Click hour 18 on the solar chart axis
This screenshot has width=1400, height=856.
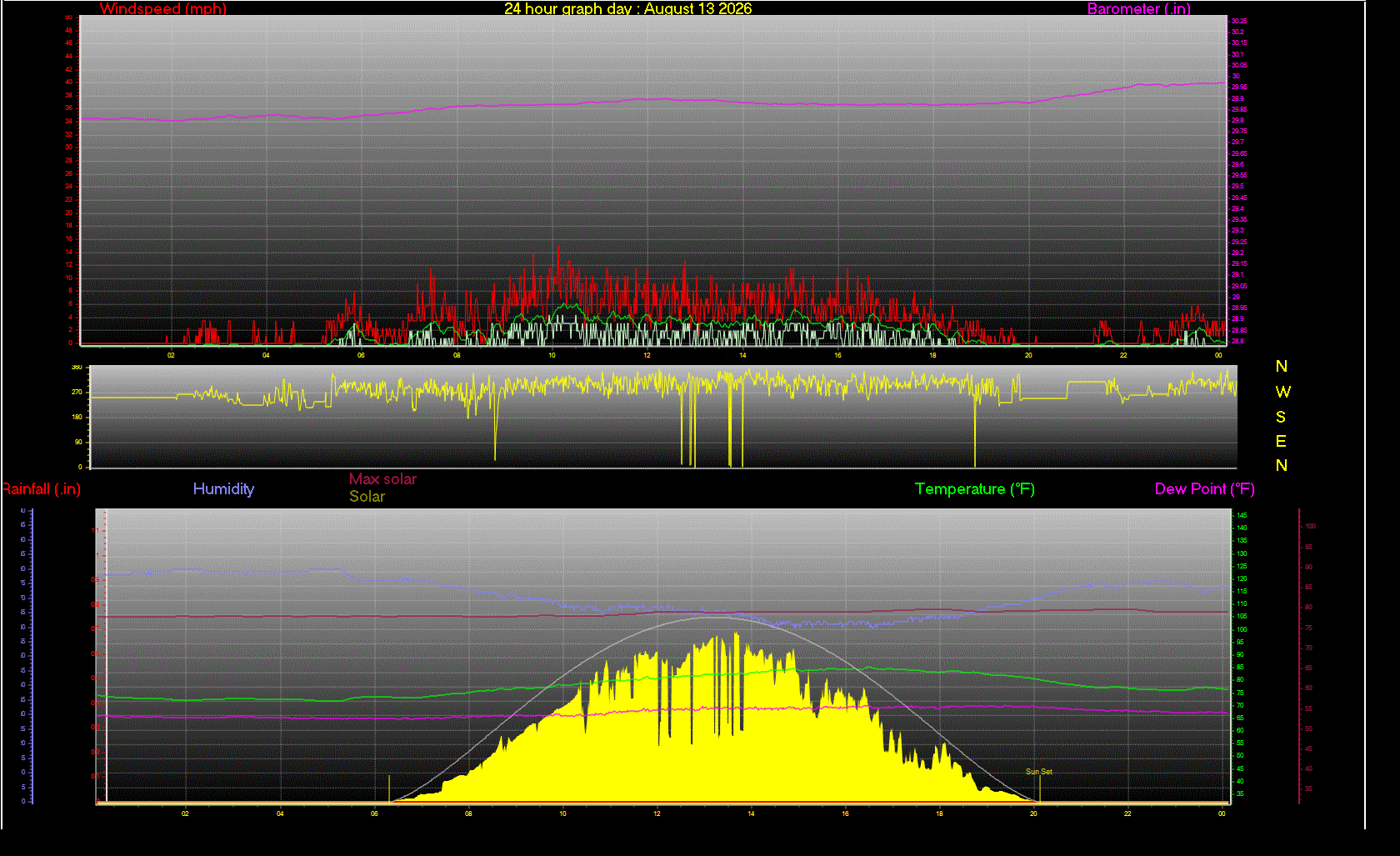[x=939, y=813]
